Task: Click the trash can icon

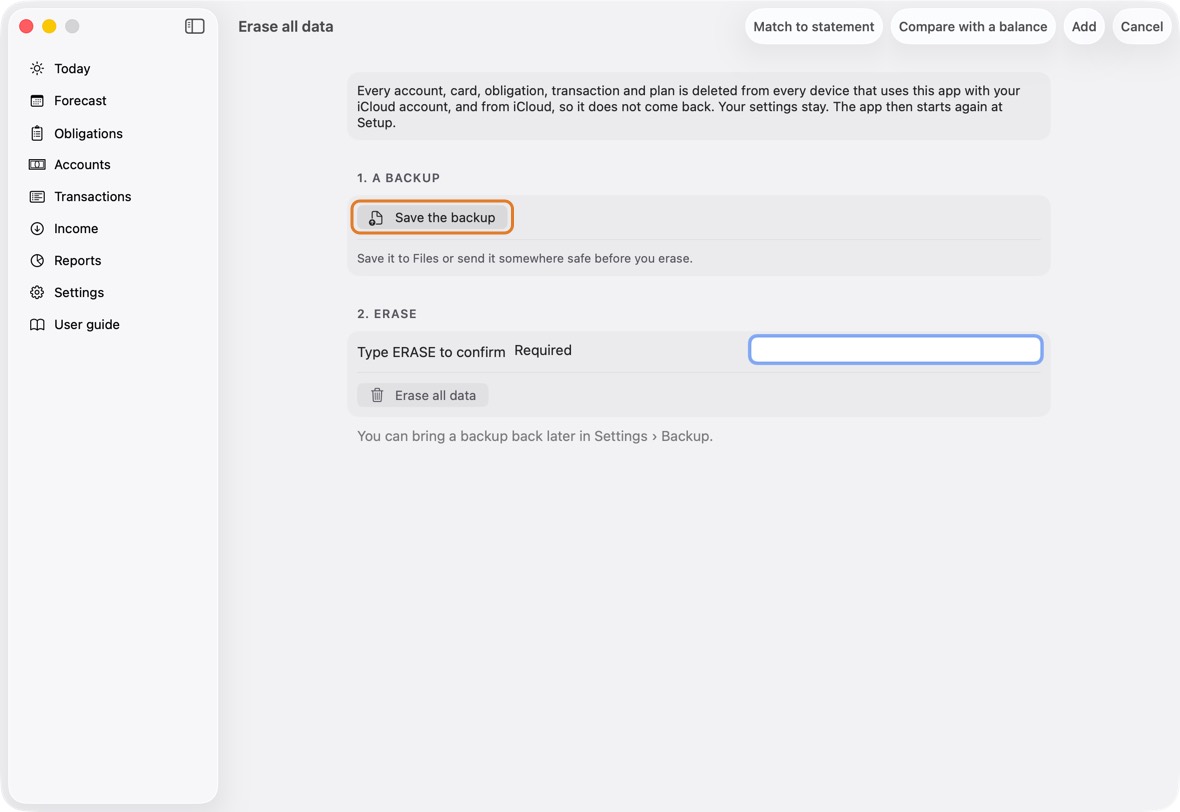Action: [x=377, y=395]
